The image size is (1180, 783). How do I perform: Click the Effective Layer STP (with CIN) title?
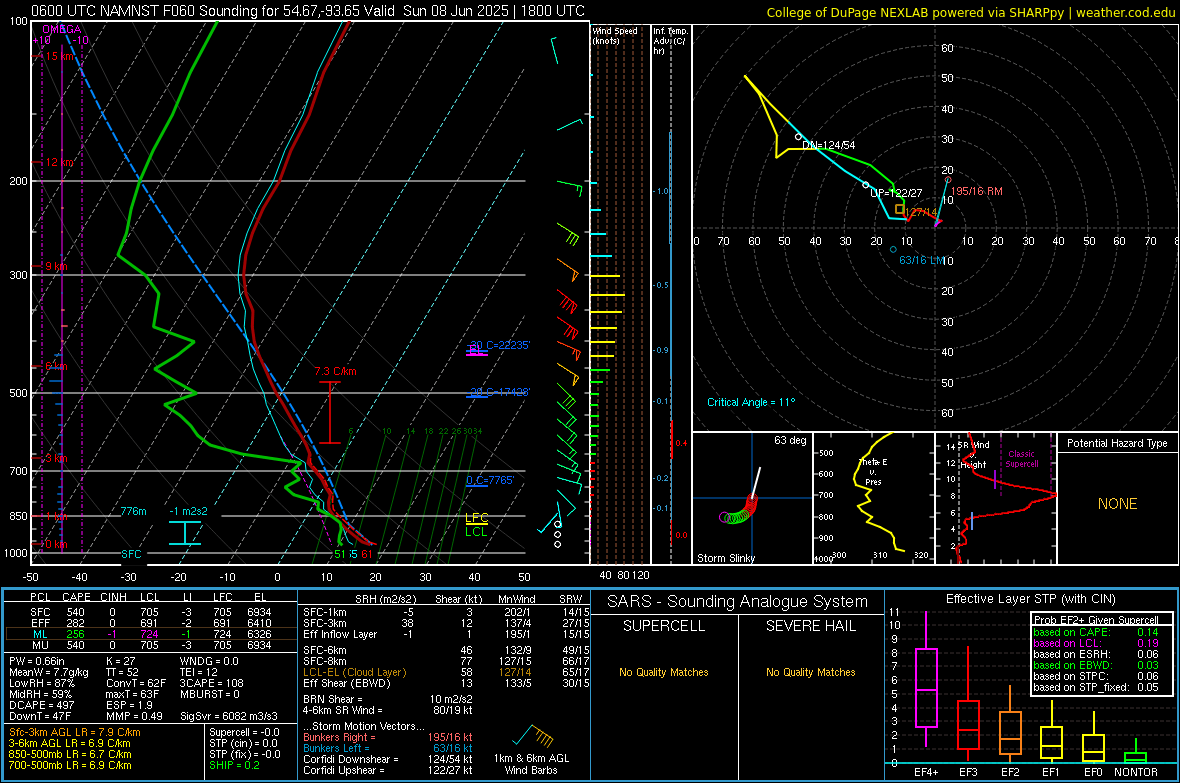point(1030,599)
